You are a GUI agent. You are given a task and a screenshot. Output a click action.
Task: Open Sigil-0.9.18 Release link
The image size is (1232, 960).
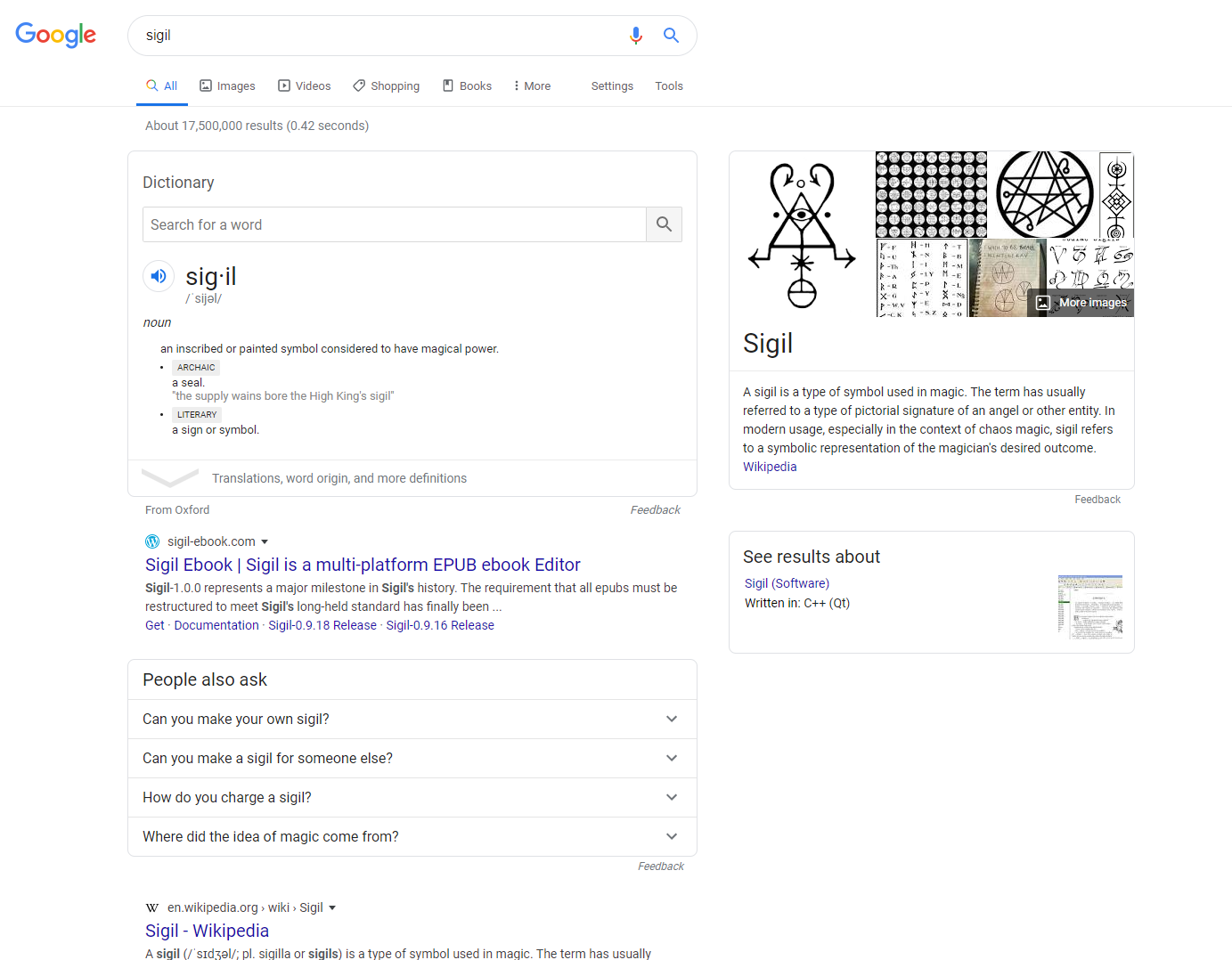[322, 625]
